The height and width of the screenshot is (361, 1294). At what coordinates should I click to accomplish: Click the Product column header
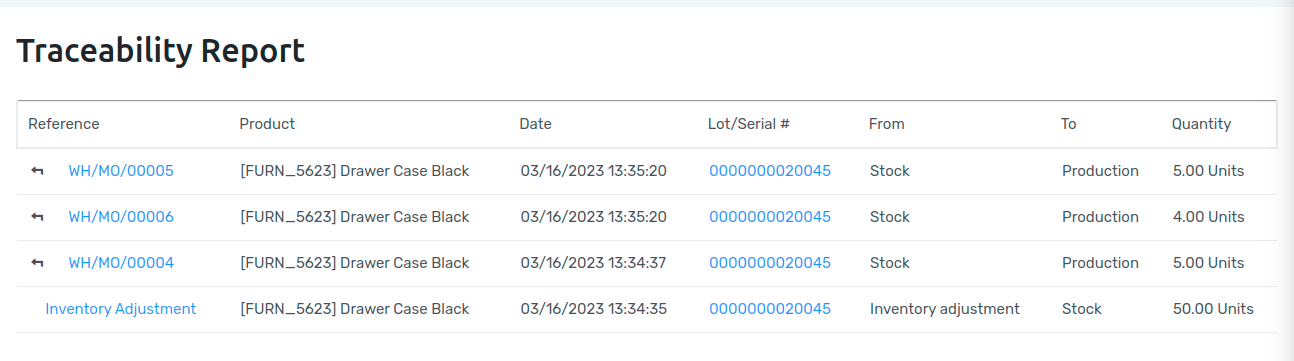[x=267, y=124]
